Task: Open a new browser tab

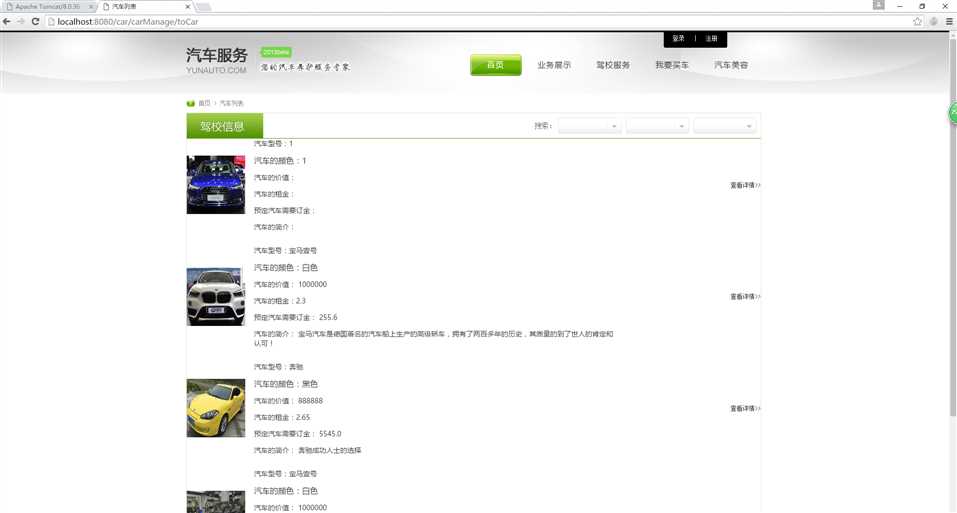Action: [203, 7]
